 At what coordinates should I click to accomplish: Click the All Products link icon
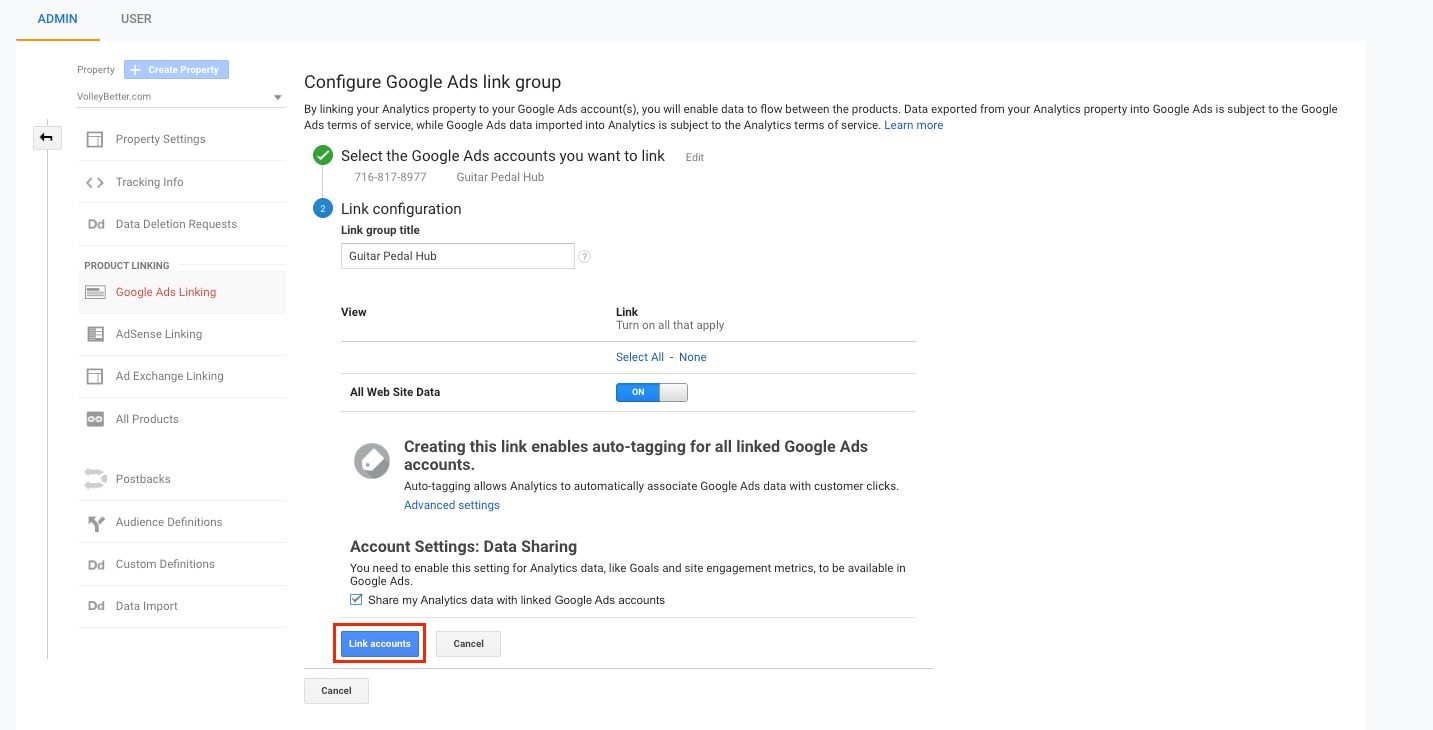click(x=95, y=419)
